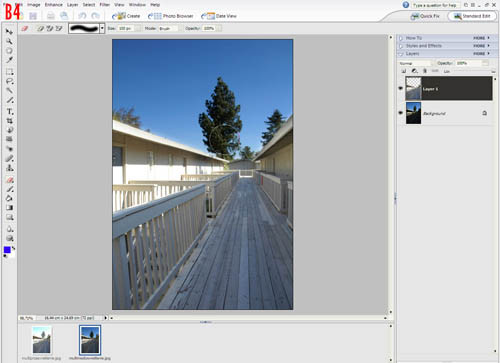The height and width of the screenshot is (363, 500).
Task: Swap foreground and background colors
Action: (x=14, y=248)
